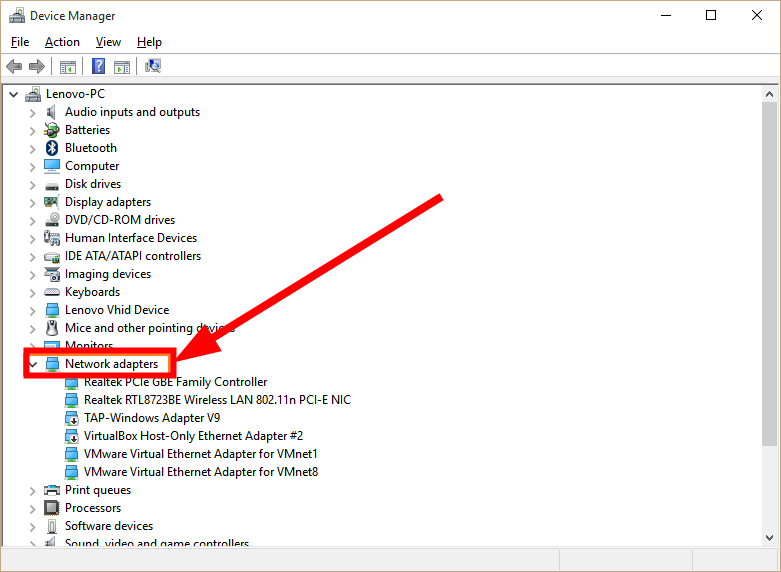Image resolution: width=781 pixels, height=572 pixels.
Task: Select the IDE ATA/ATAPI controllers label
Action: click(x=133, y=256)
